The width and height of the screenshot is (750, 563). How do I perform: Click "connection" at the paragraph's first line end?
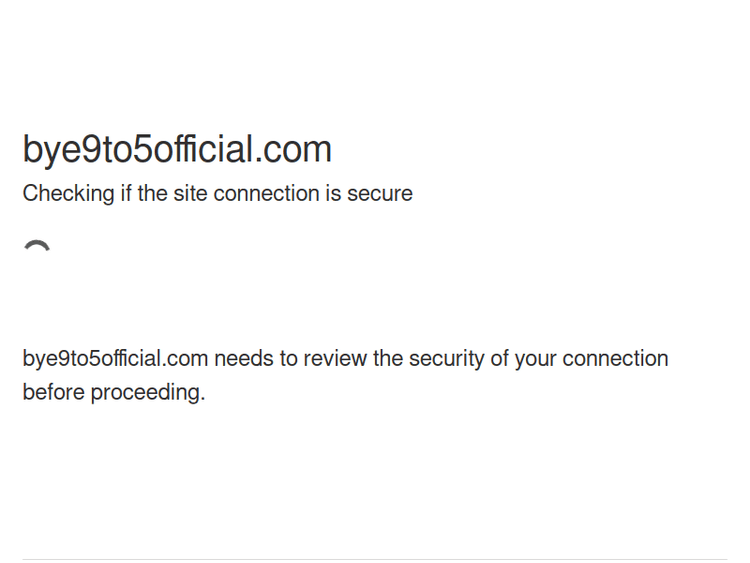tap(615, 359)
